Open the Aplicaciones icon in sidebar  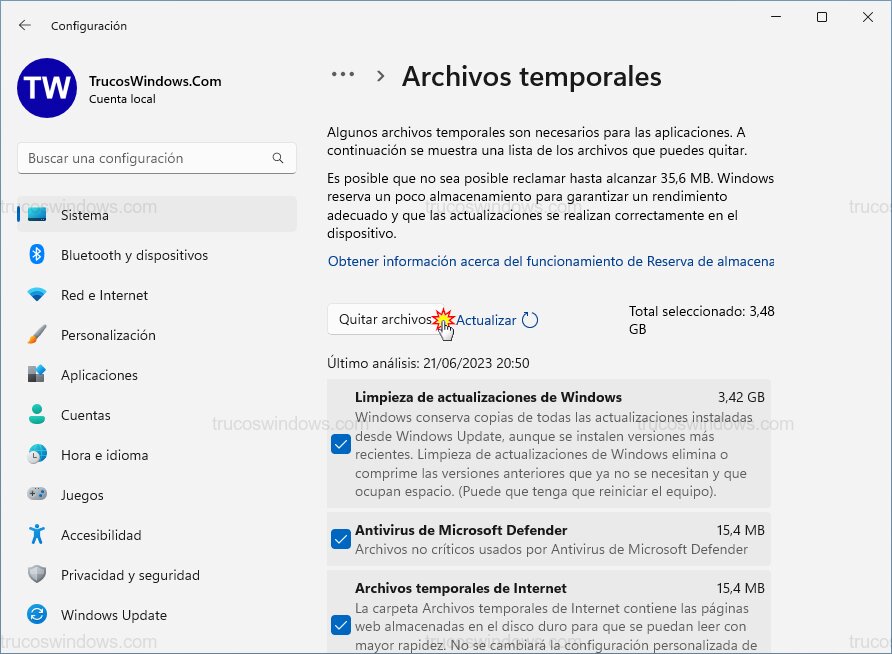pos(37,375)
